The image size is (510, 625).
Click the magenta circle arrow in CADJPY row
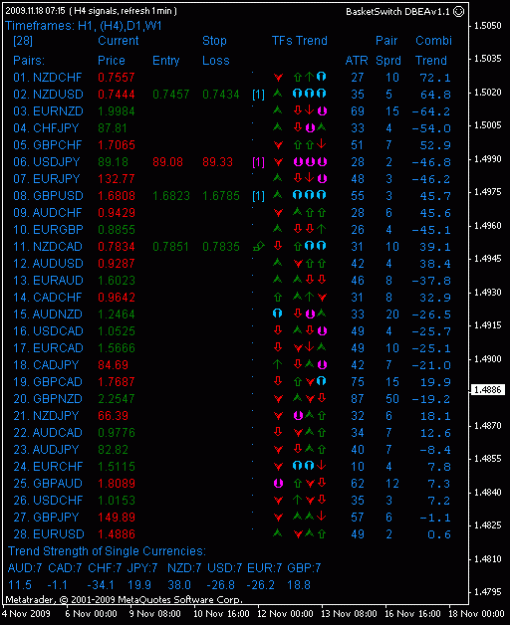[x=322, y=365]
